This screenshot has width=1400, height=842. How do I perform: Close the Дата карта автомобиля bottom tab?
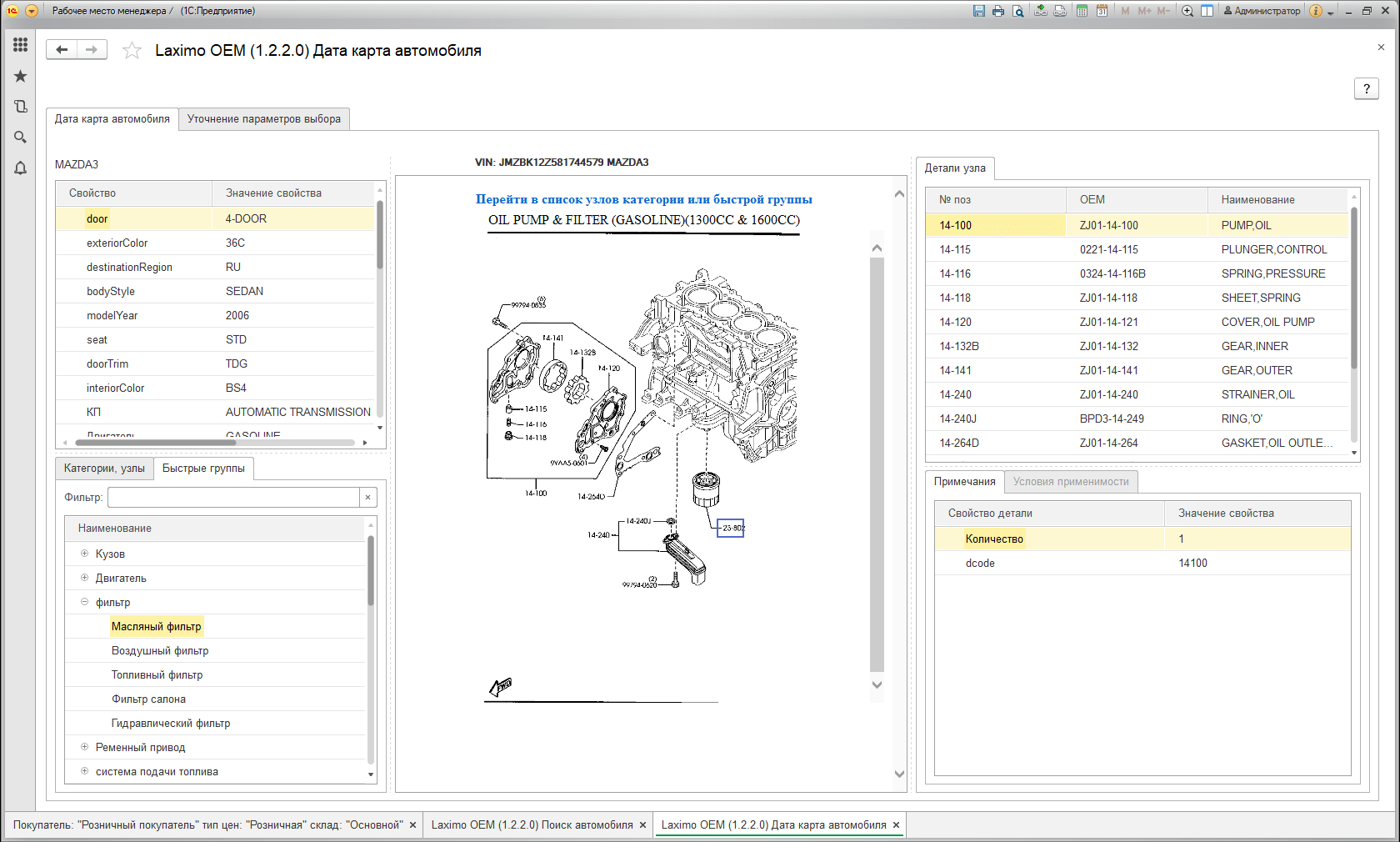point(897,825)
